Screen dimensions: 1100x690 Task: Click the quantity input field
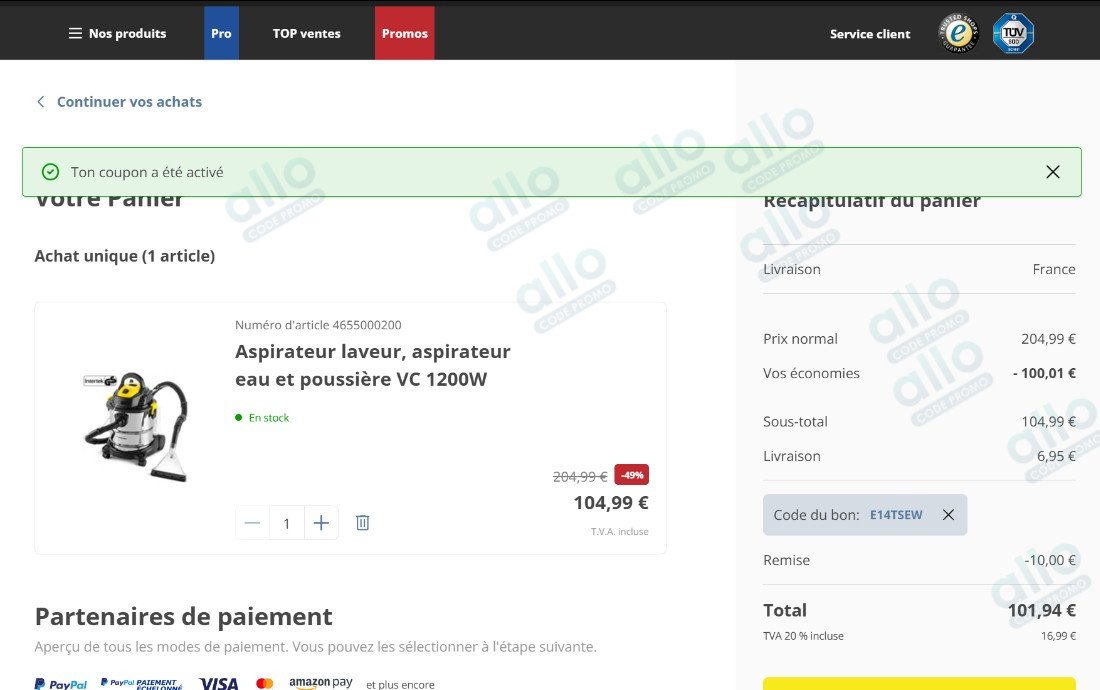pos(286,523)
